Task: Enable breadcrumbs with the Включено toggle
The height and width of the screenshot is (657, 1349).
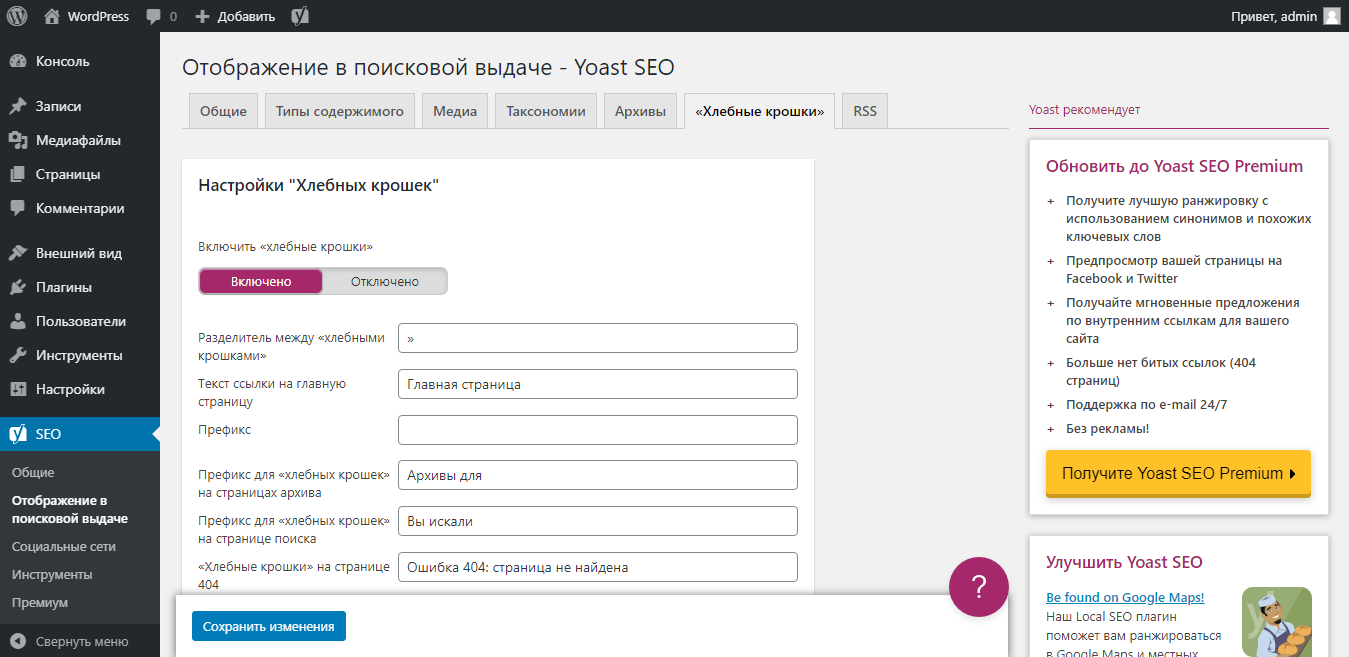Action: click(259, 281)
